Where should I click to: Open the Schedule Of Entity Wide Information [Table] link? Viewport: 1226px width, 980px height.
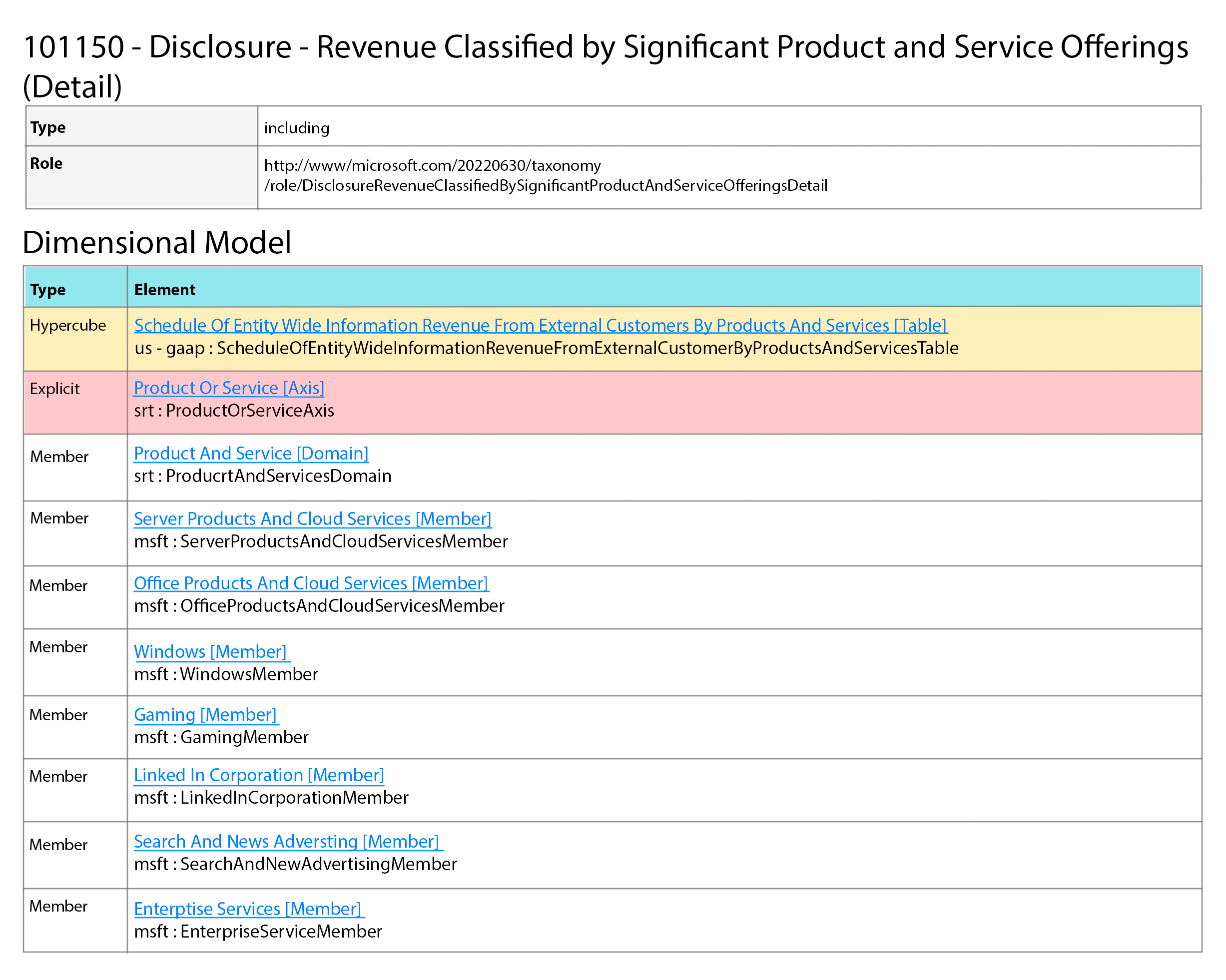541,325
